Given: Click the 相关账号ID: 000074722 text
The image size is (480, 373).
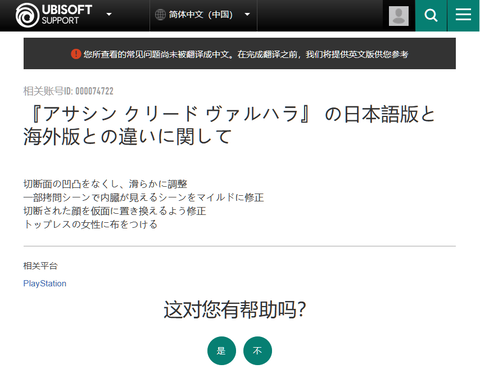Looking at the screenshot, I should click(x=68, y=91).
